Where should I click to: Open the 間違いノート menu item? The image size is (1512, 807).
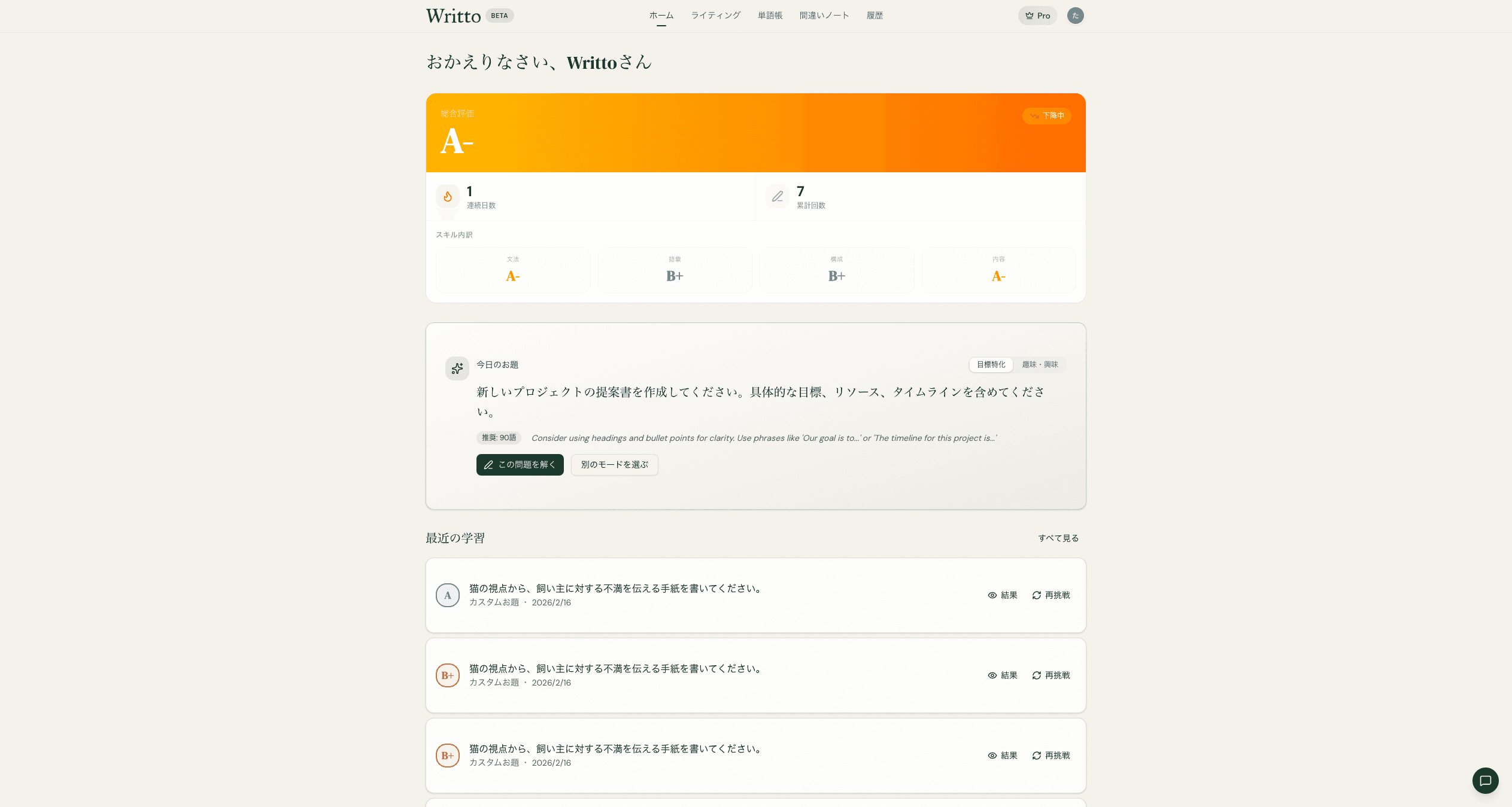(x=824, y=16)
